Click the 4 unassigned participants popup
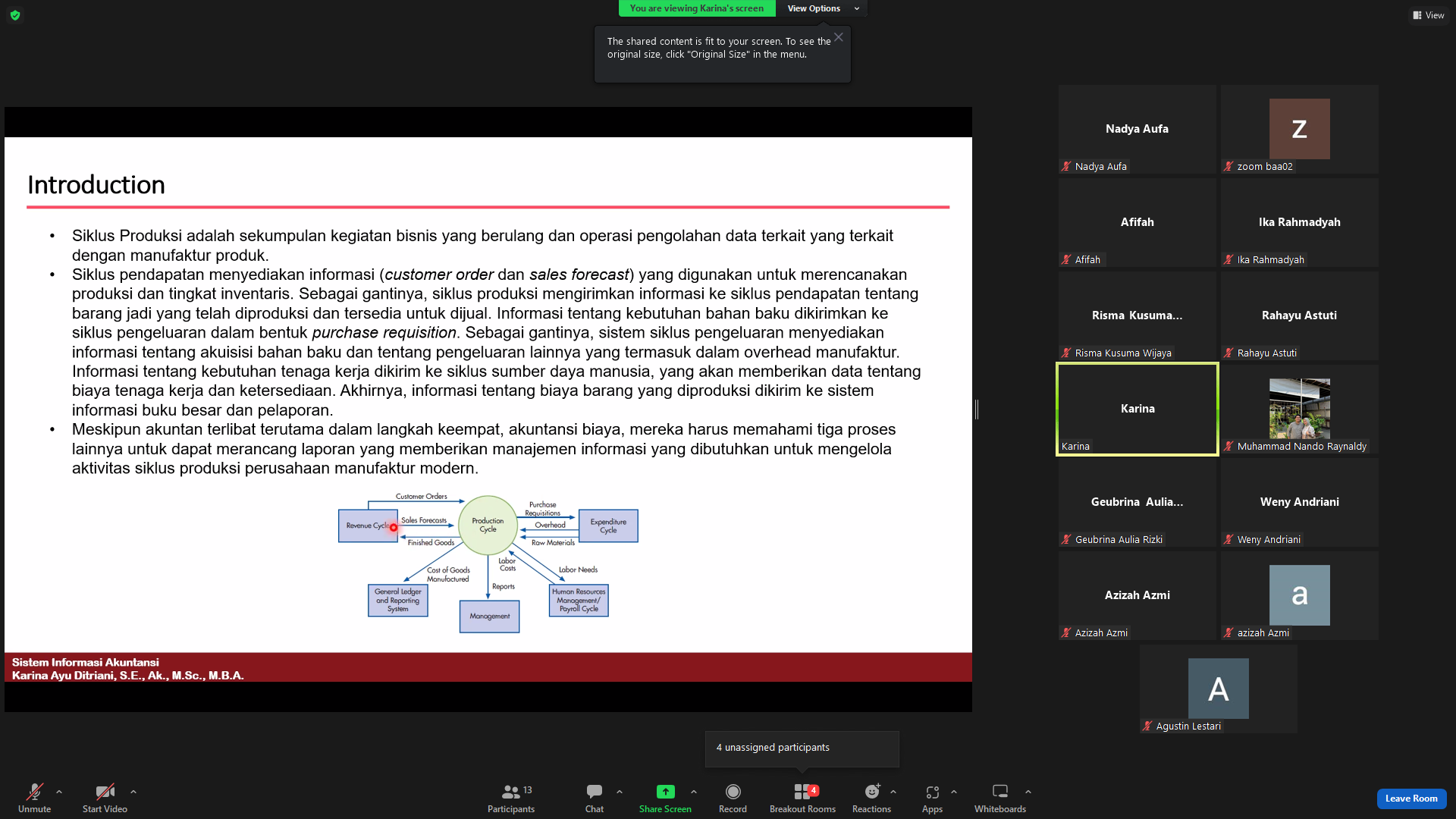This screenshot has width=1456, height=819. [x=802, y=748]
